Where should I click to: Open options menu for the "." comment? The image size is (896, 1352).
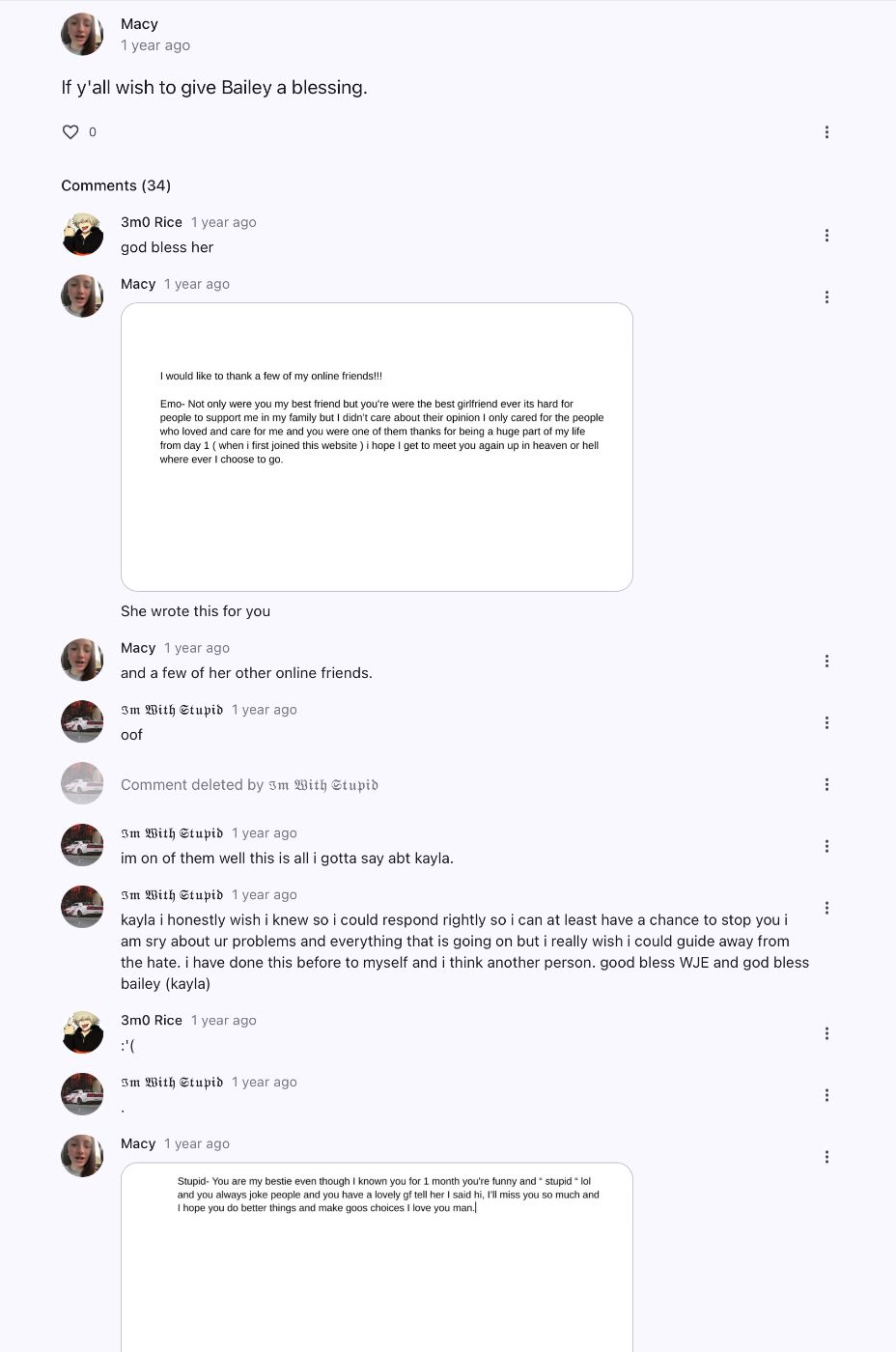(826, 1095)
